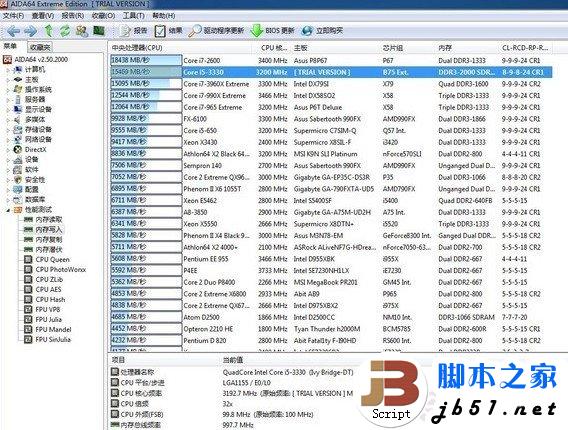Click BIOS 更新 with green down arrow
The image size is (568, 430).
(272, 31)
